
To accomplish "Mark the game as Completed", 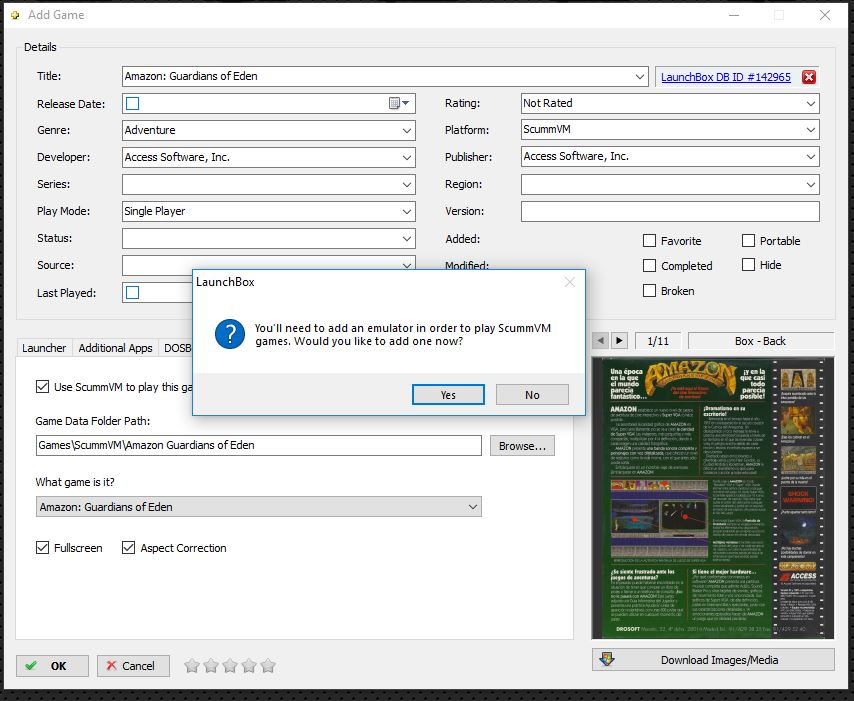I will pyautogui.click(x=649, y=266).
